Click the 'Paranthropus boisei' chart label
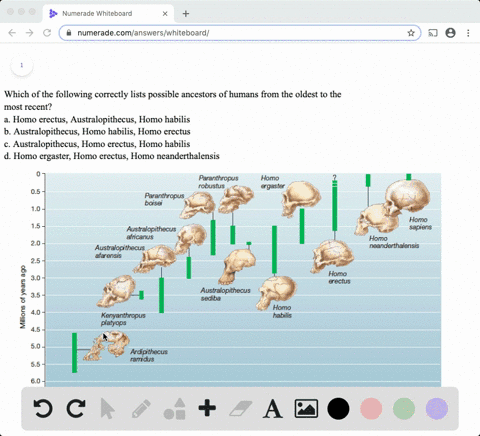The image size is (480, 436). pos(164,199)
